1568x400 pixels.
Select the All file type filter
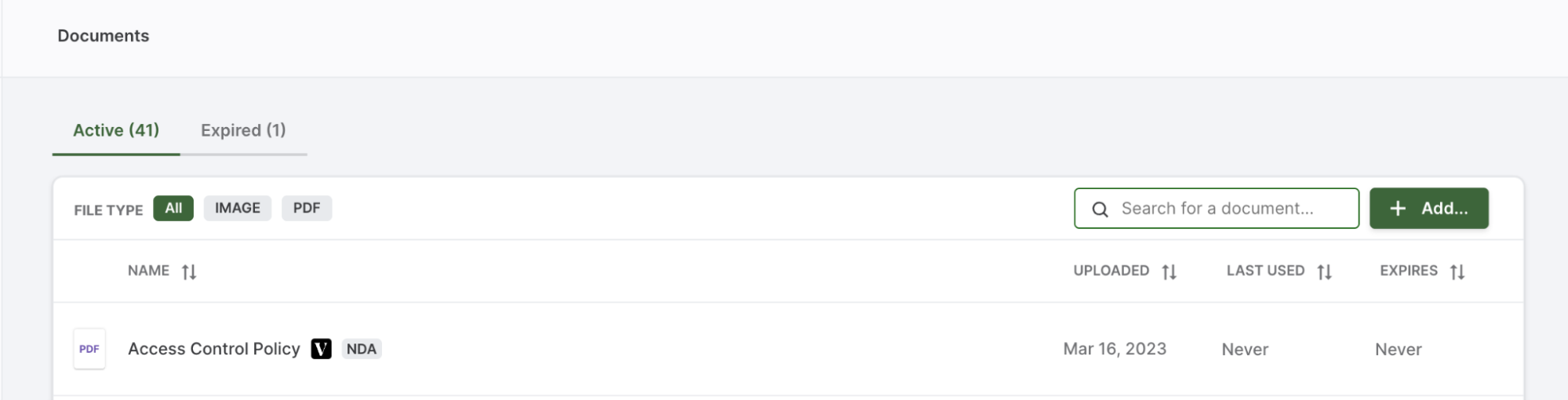(173, 209)
